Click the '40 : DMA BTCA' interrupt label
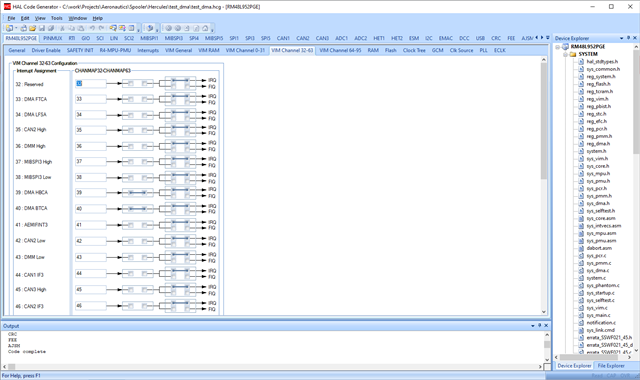This screenshot has height=380, width=640. click(x=31, y=208)
